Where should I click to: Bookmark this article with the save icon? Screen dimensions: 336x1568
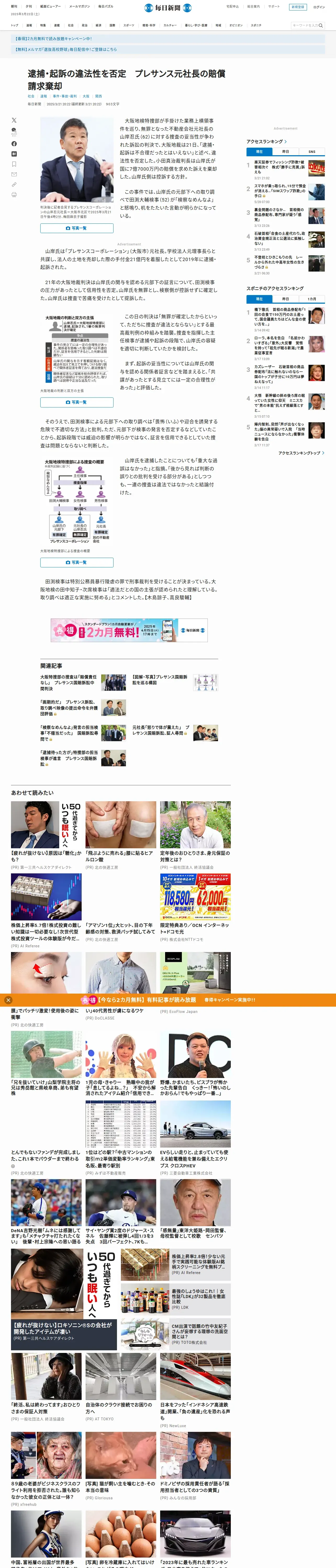(14, 164)
